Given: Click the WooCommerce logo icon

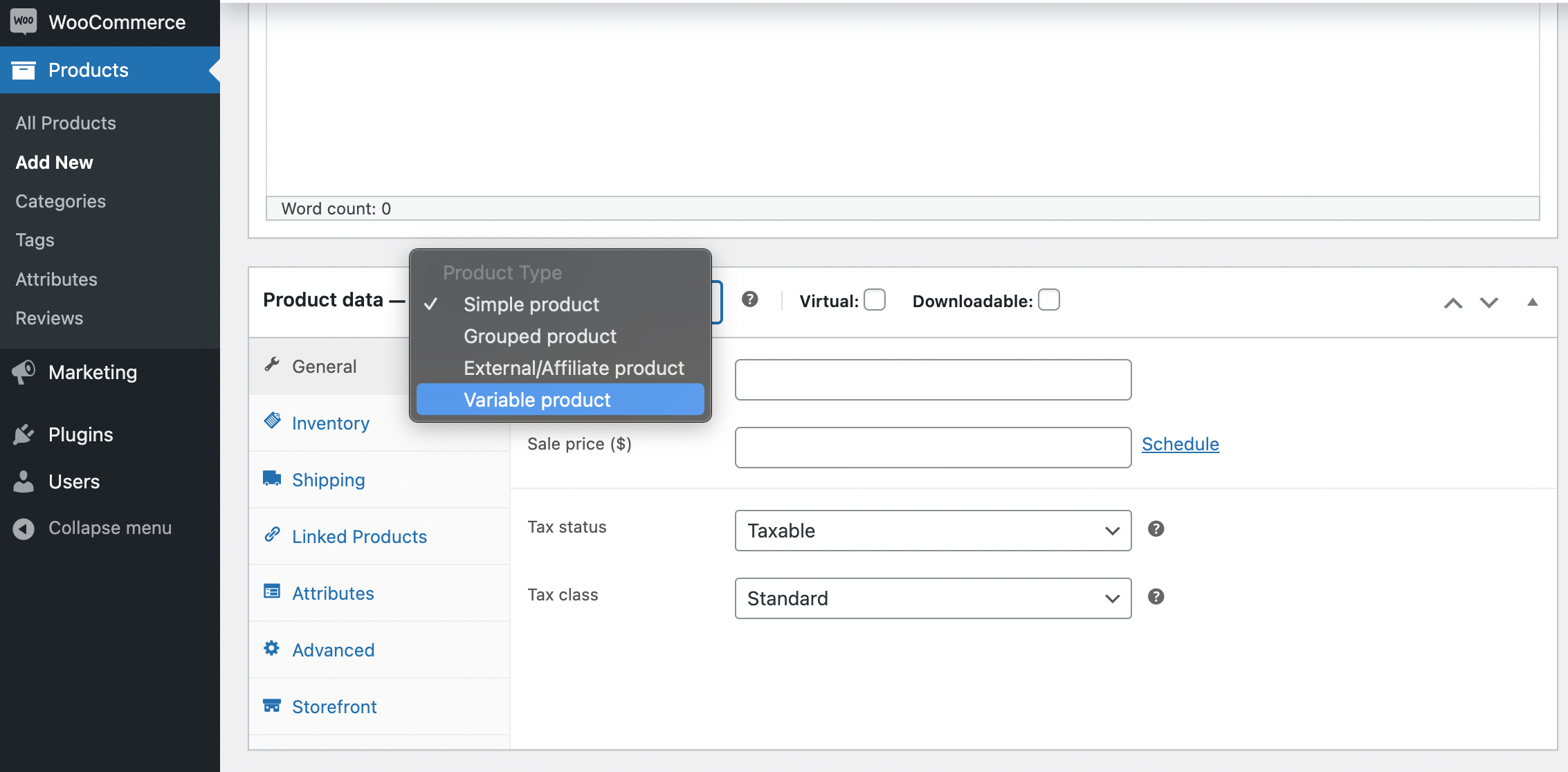Looking at the screenshot, I should pos(24,22).
